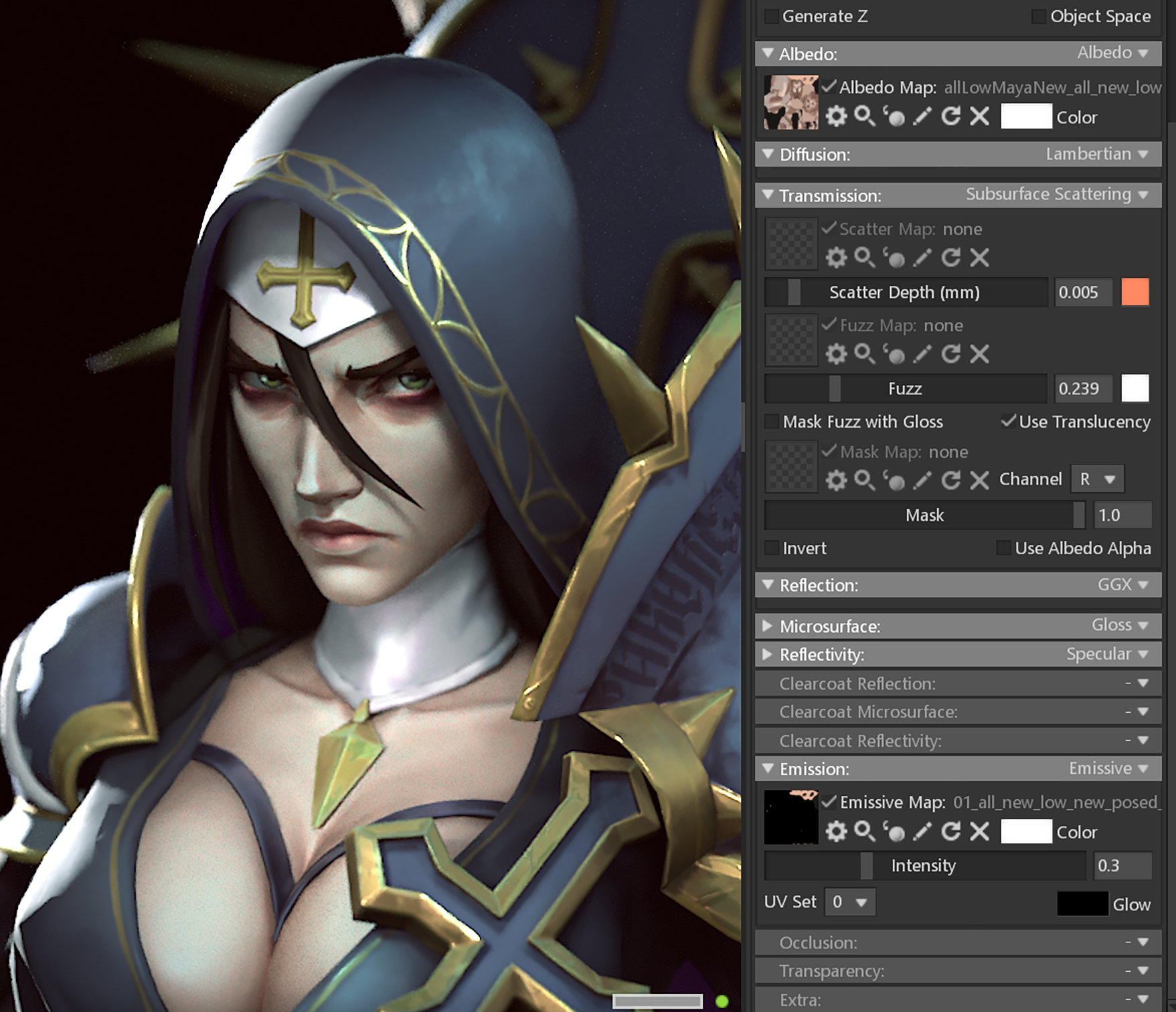Click the Albedo Map texture thumbnail
Screen dimensions: 1176x1012
pos(791,102)
